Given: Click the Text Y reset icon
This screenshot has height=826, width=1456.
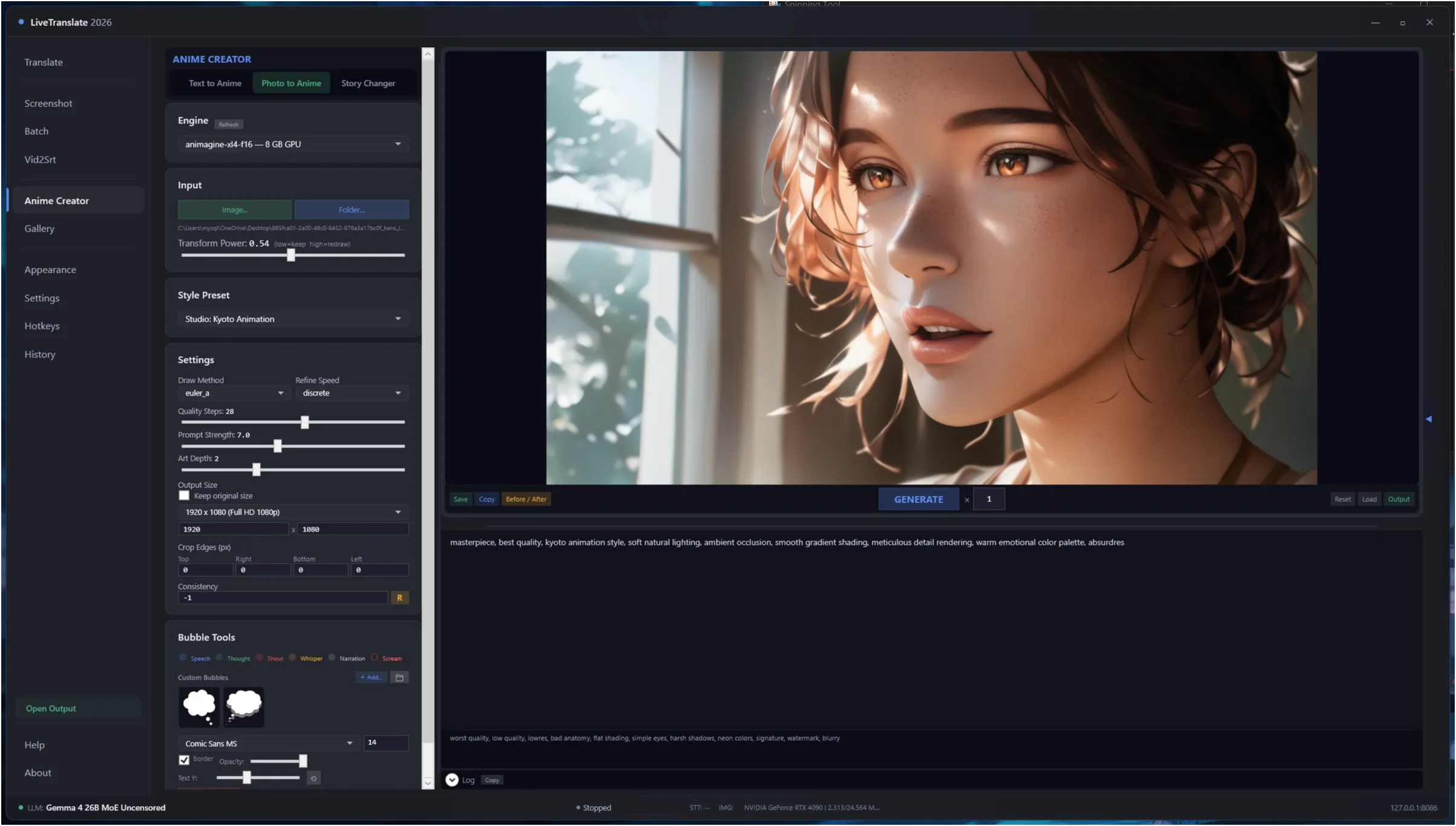Looking at the screenshot, I should [313, 778].
